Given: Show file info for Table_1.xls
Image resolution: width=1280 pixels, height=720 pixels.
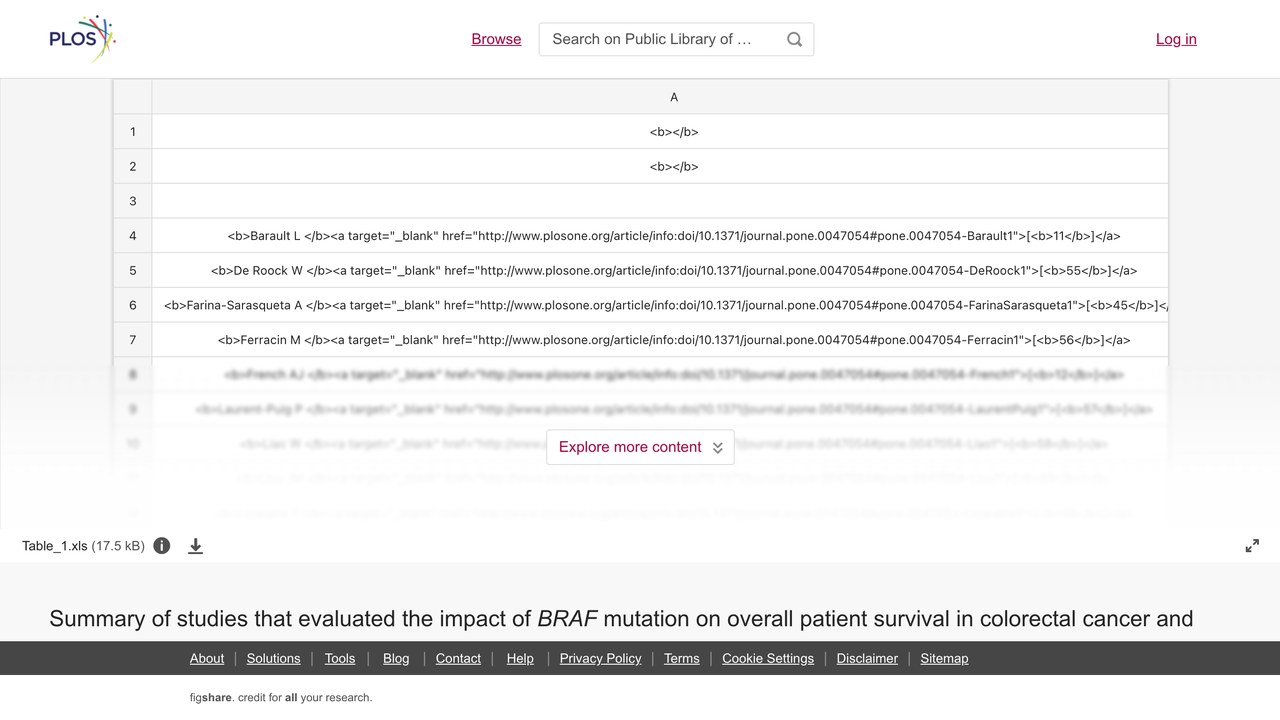Looking at the screenshot, I should coord(162,546).
